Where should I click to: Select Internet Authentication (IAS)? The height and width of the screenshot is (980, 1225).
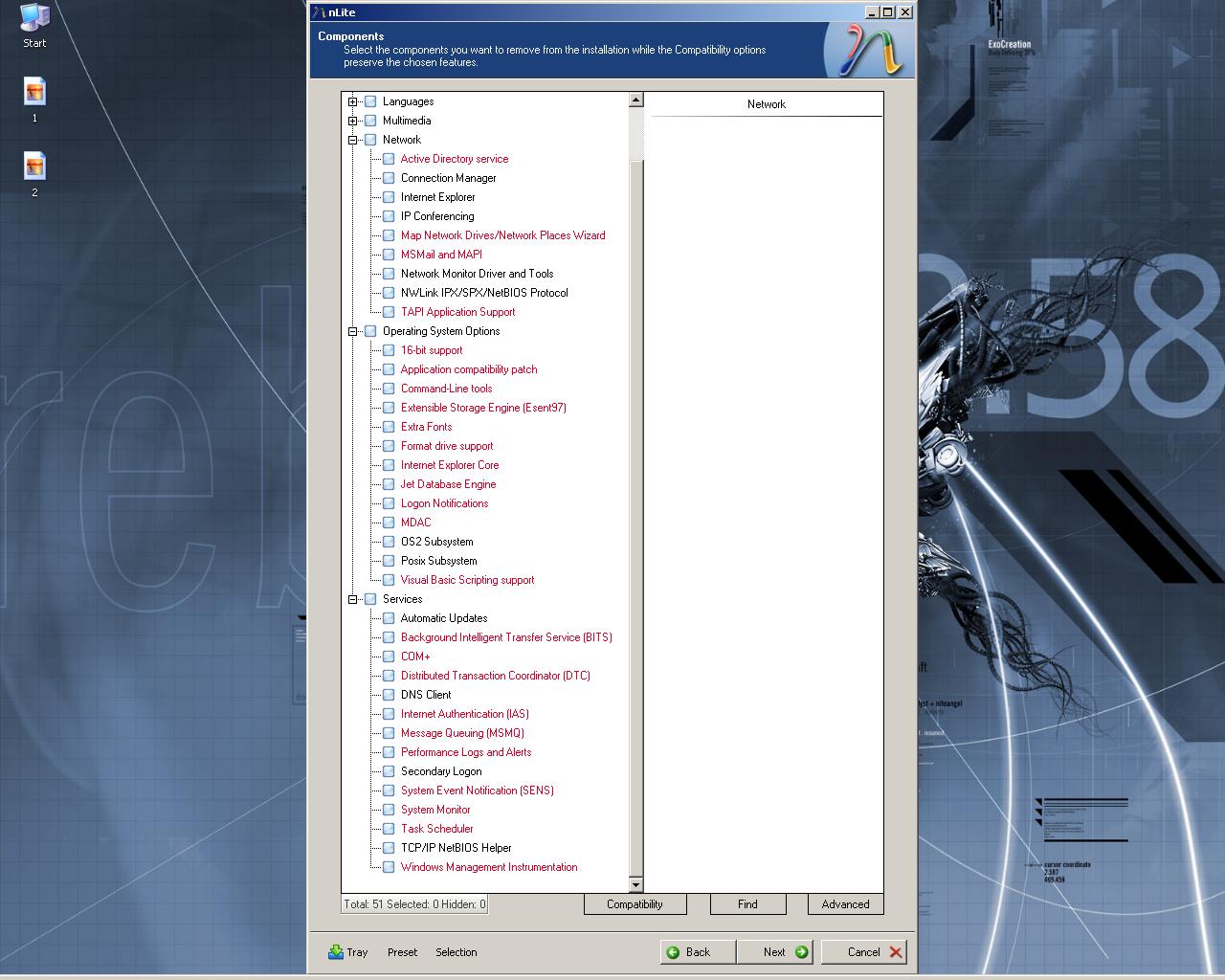click(464, 714)
